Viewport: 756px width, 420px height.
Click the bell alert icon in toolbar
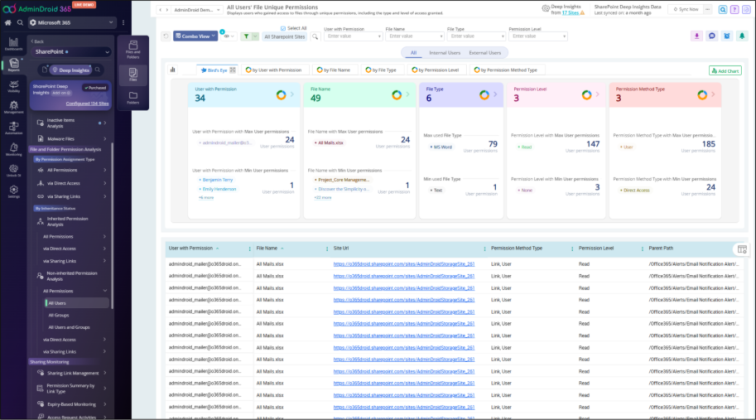click(x=742, y=36)
